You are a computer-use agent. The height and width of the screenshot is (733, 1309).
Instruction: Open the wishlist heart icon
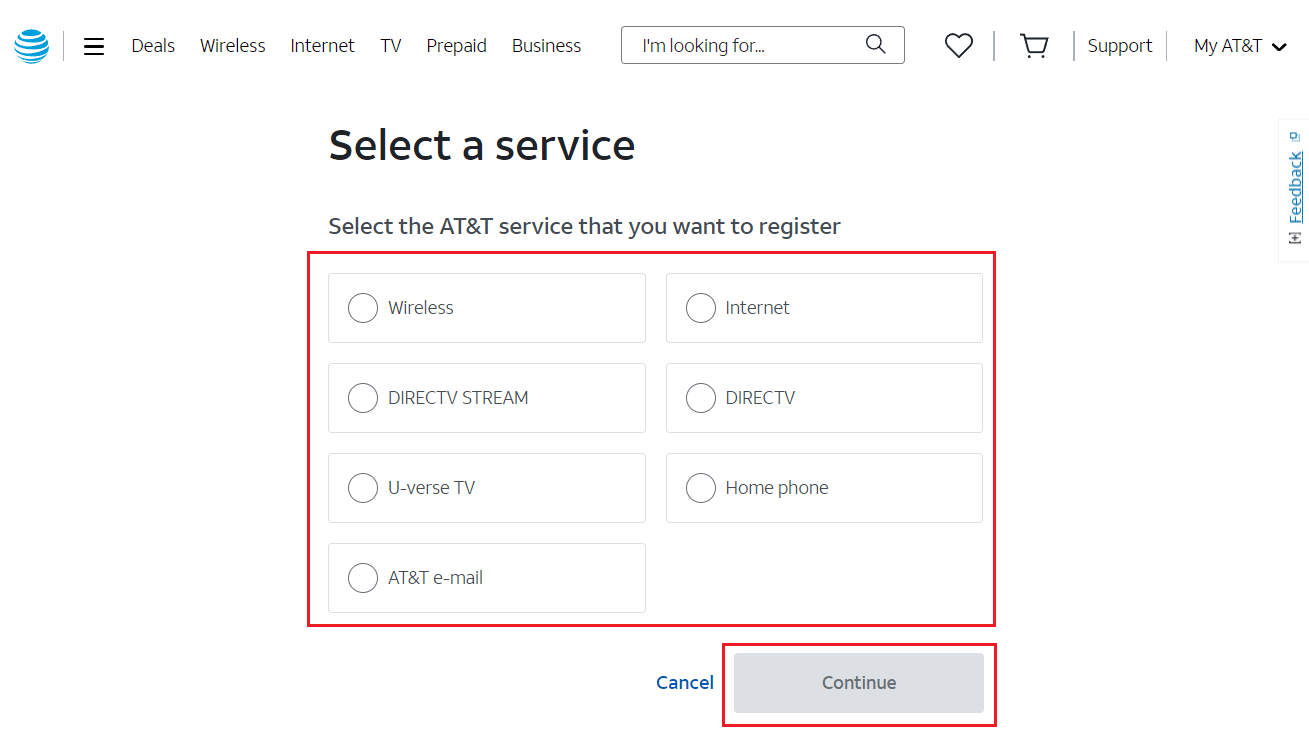click(x=958, y=45)
